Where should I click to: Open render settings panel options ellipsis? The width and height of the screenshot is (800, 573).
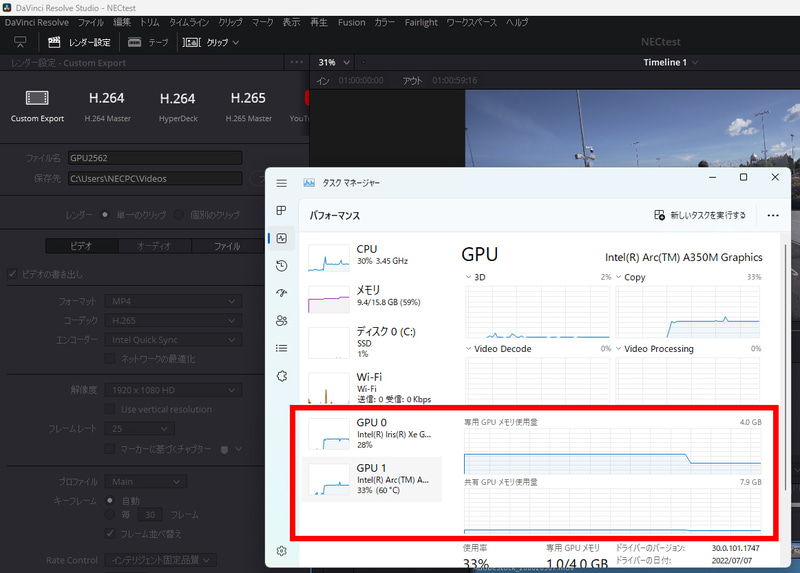click(x=296, y=62)
